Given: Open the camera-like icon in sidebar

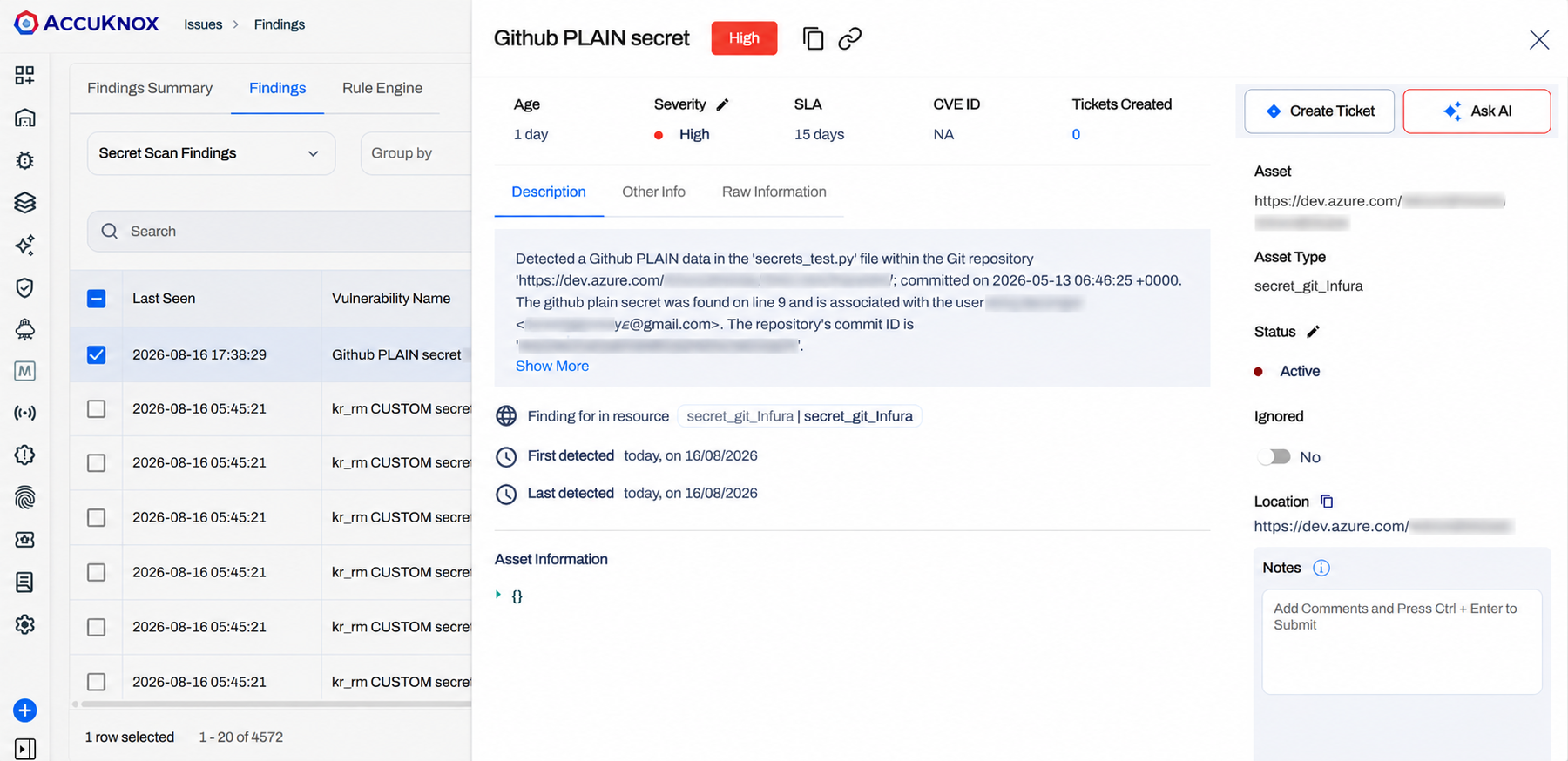Looking at the screenshot, I should tap(24, 540).
